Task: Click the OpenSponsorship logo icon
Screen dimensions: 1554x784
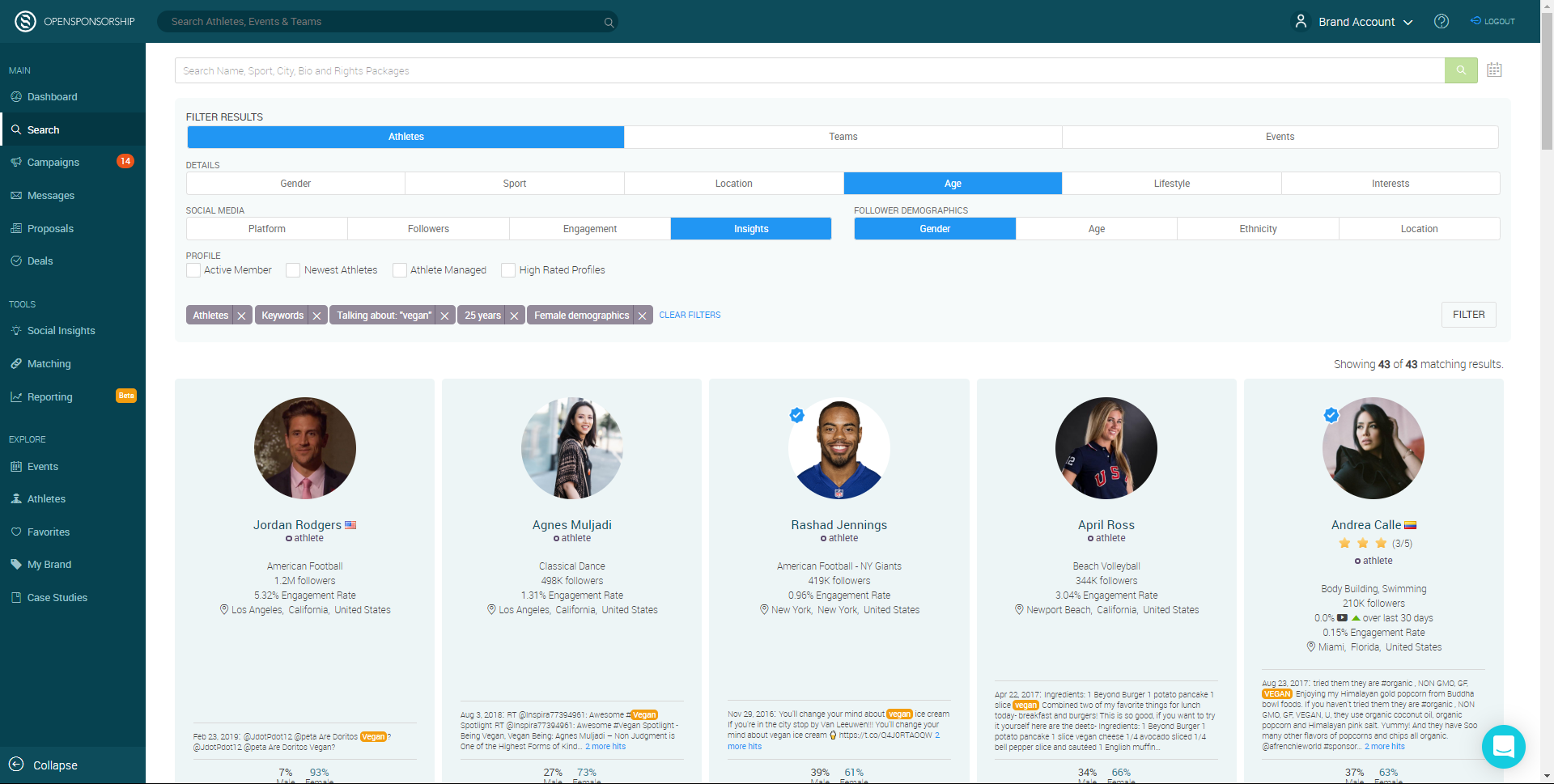Action: point(25,21)
